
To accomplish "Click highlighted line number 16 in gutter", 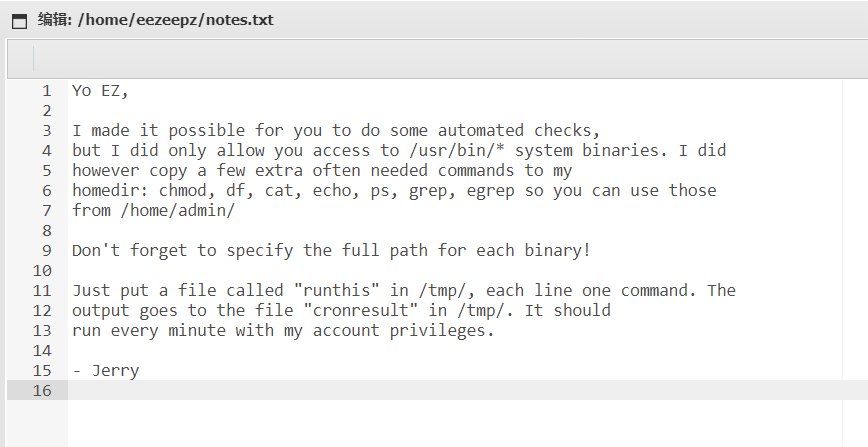I will (42, 391).
